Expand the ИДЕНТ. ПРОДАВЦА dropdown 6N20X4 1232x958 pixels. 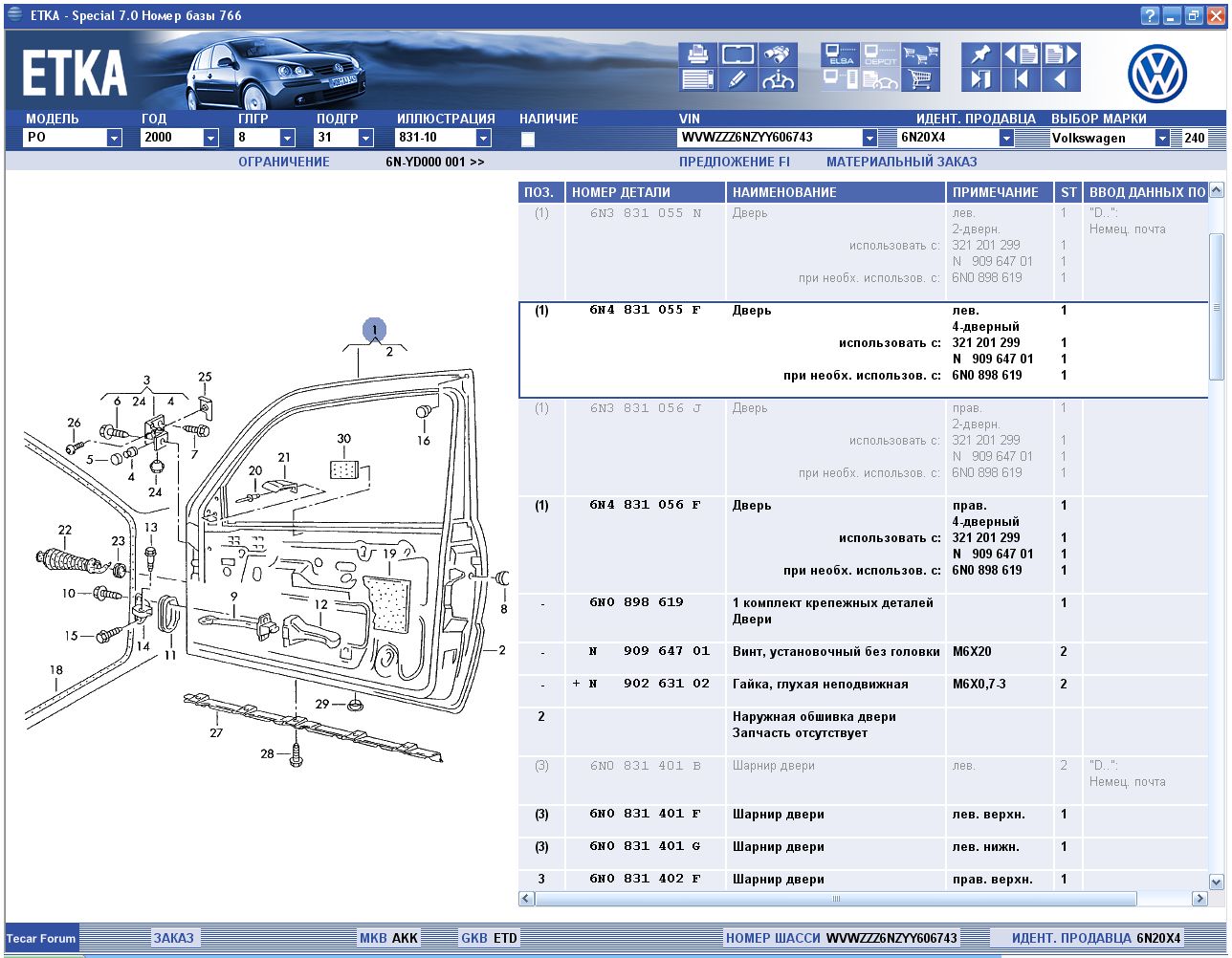1006,138
